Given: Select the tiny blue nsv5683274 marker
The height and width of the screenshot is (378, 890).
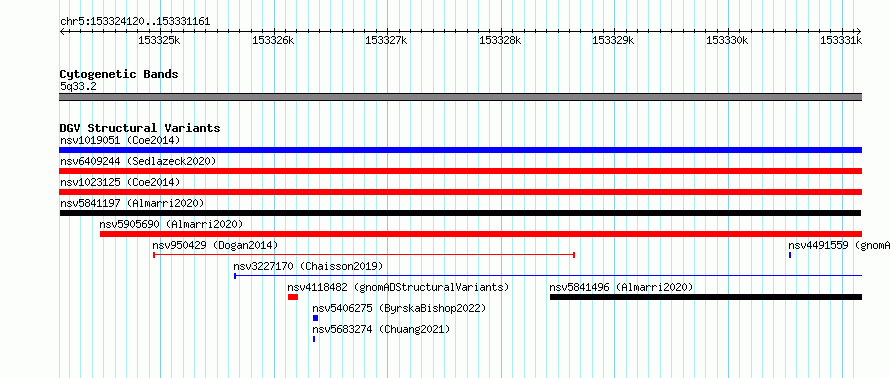Looking at the screenshot, I should (x=314, y=339).
